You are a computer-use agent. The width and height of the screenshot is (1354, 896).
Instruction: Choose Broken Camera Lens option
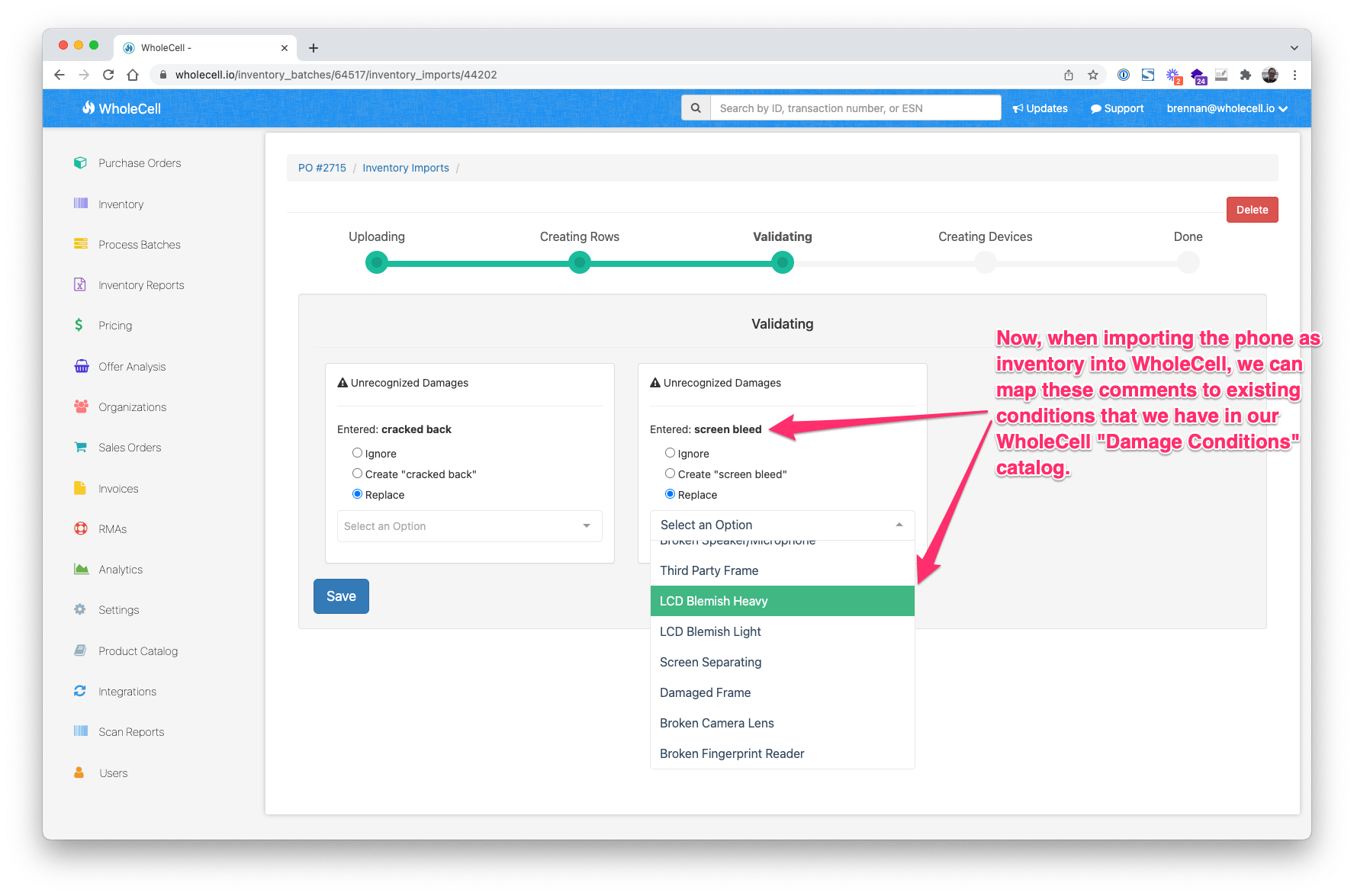click(782, 723)
